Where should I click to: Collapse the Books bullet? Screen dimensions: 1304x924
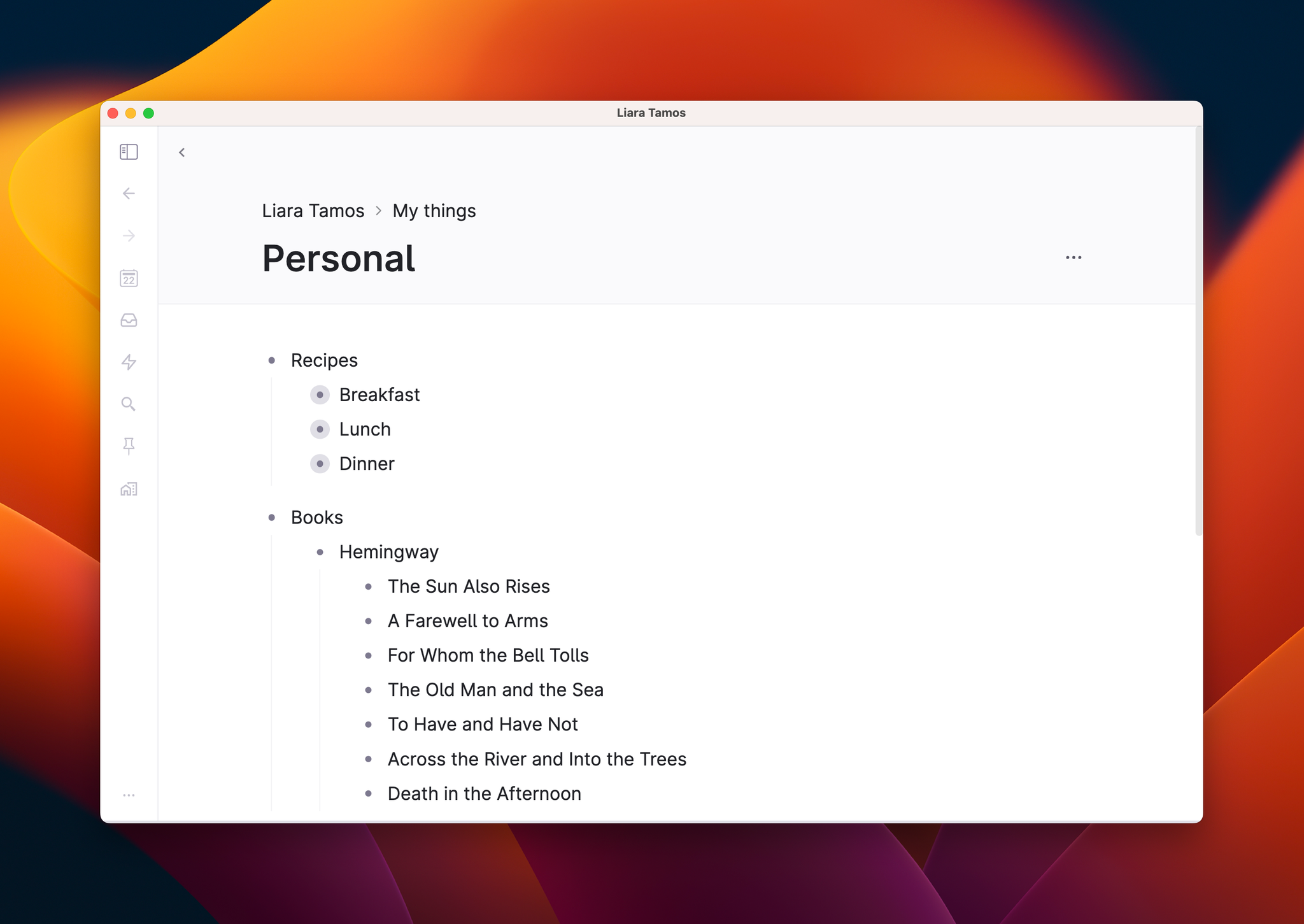pyautogui.click(x=272, y=518)
